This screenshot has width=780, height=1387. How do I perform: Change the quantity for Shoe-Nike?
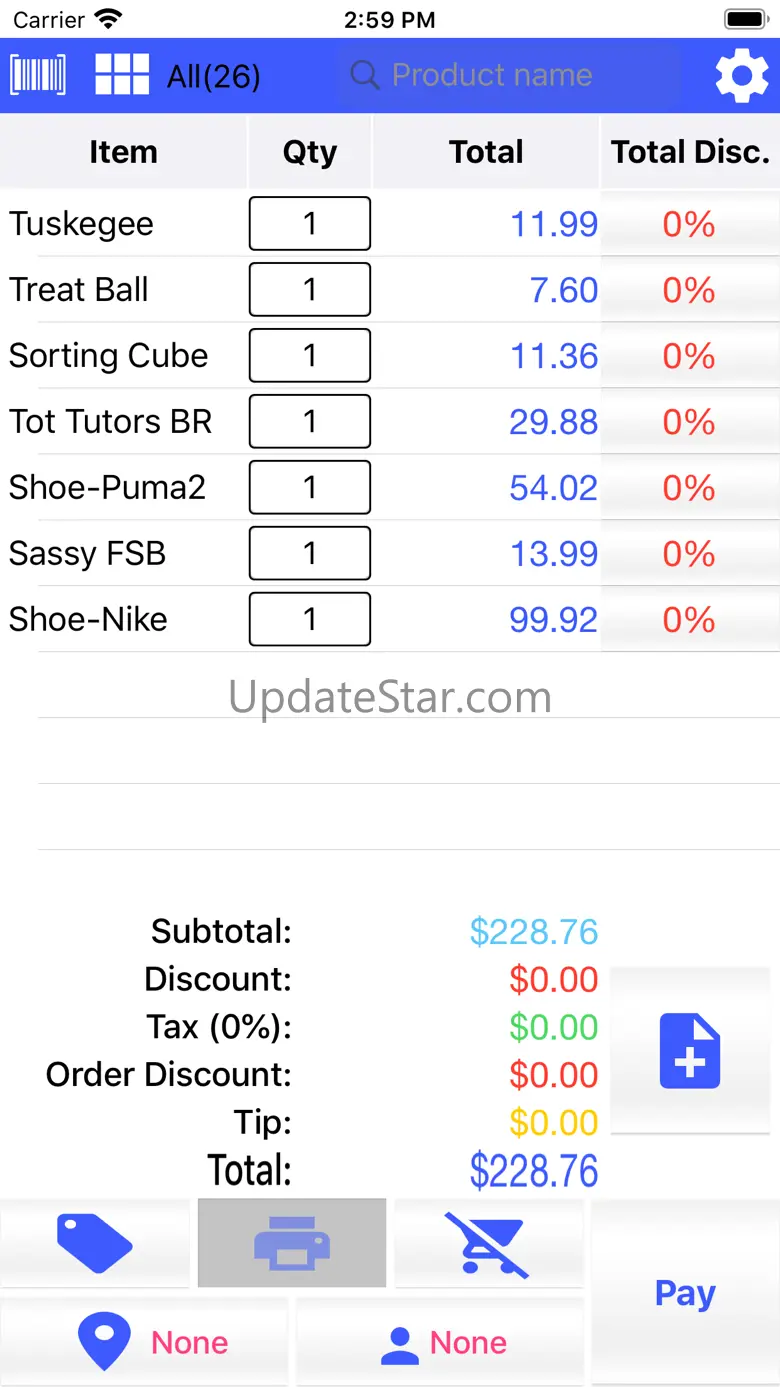310,619
